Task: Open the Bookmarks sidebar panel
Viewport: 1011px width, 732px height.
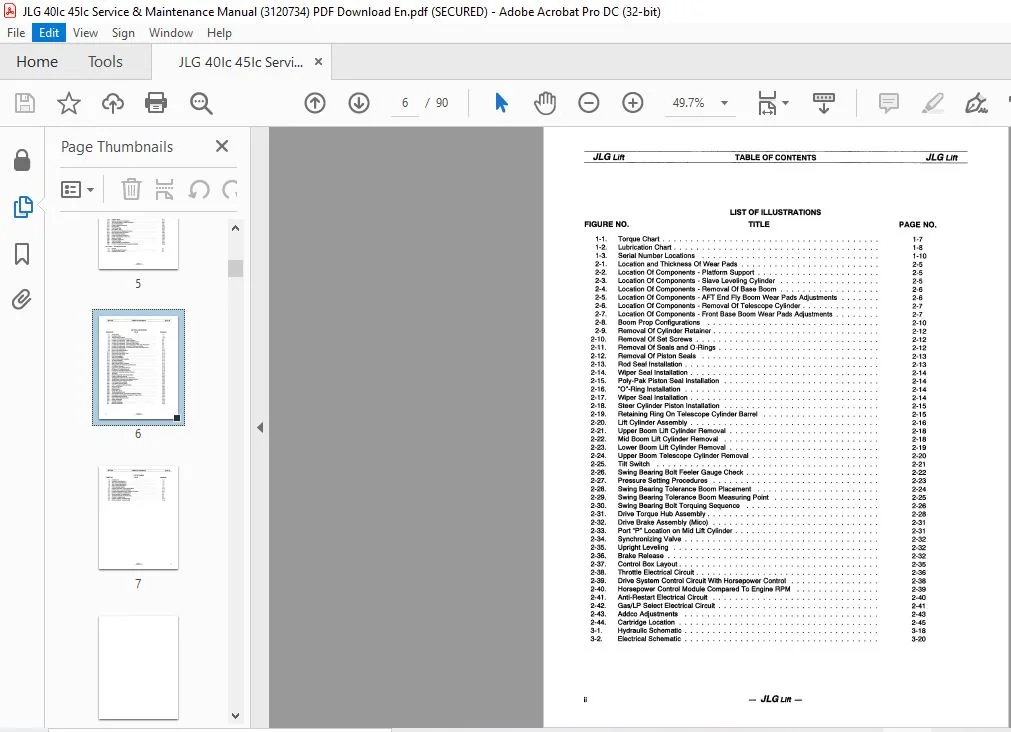Action: click(22, 254)
